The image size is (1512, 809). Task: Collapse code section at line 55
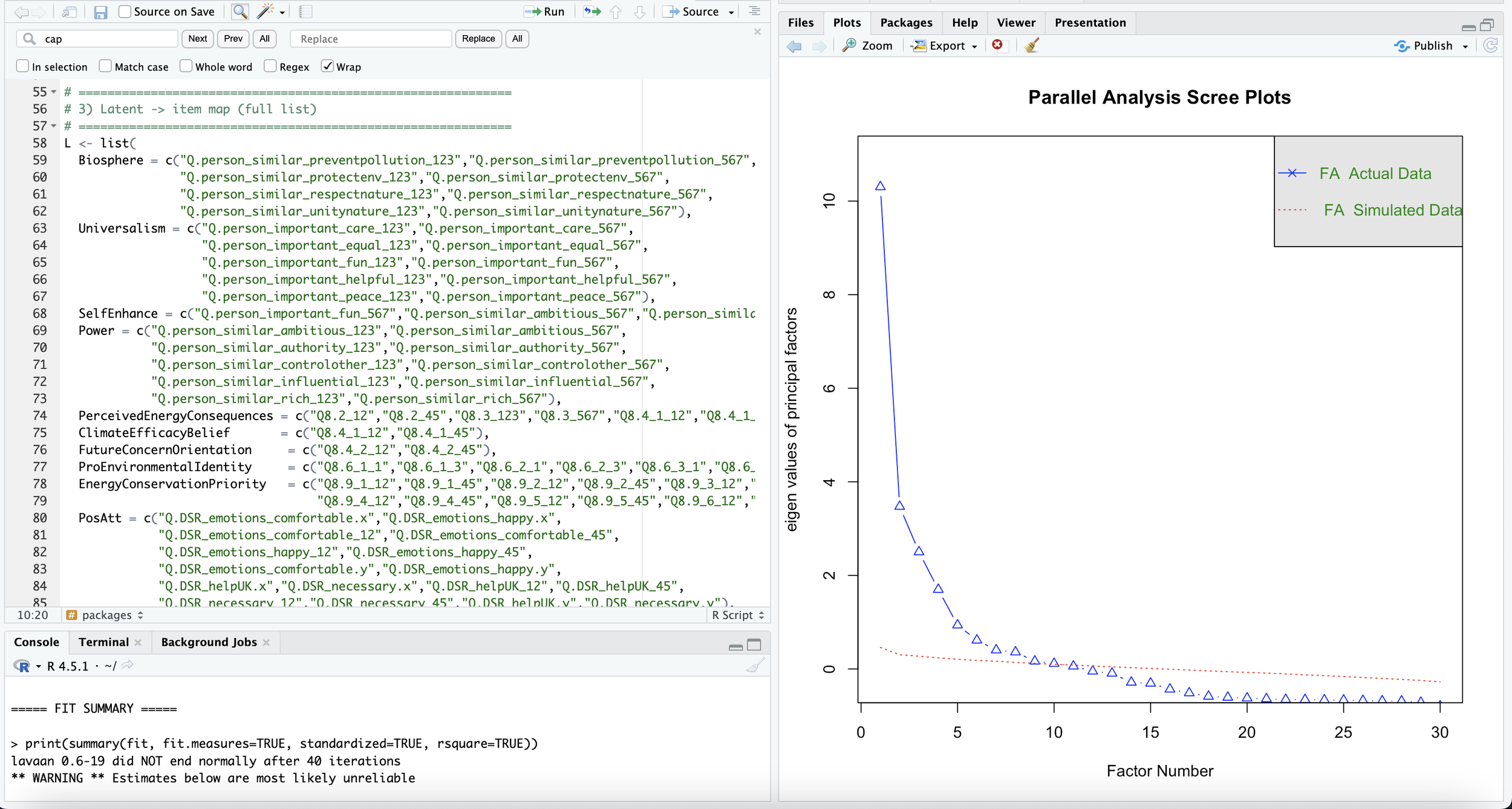pos(54,92)
